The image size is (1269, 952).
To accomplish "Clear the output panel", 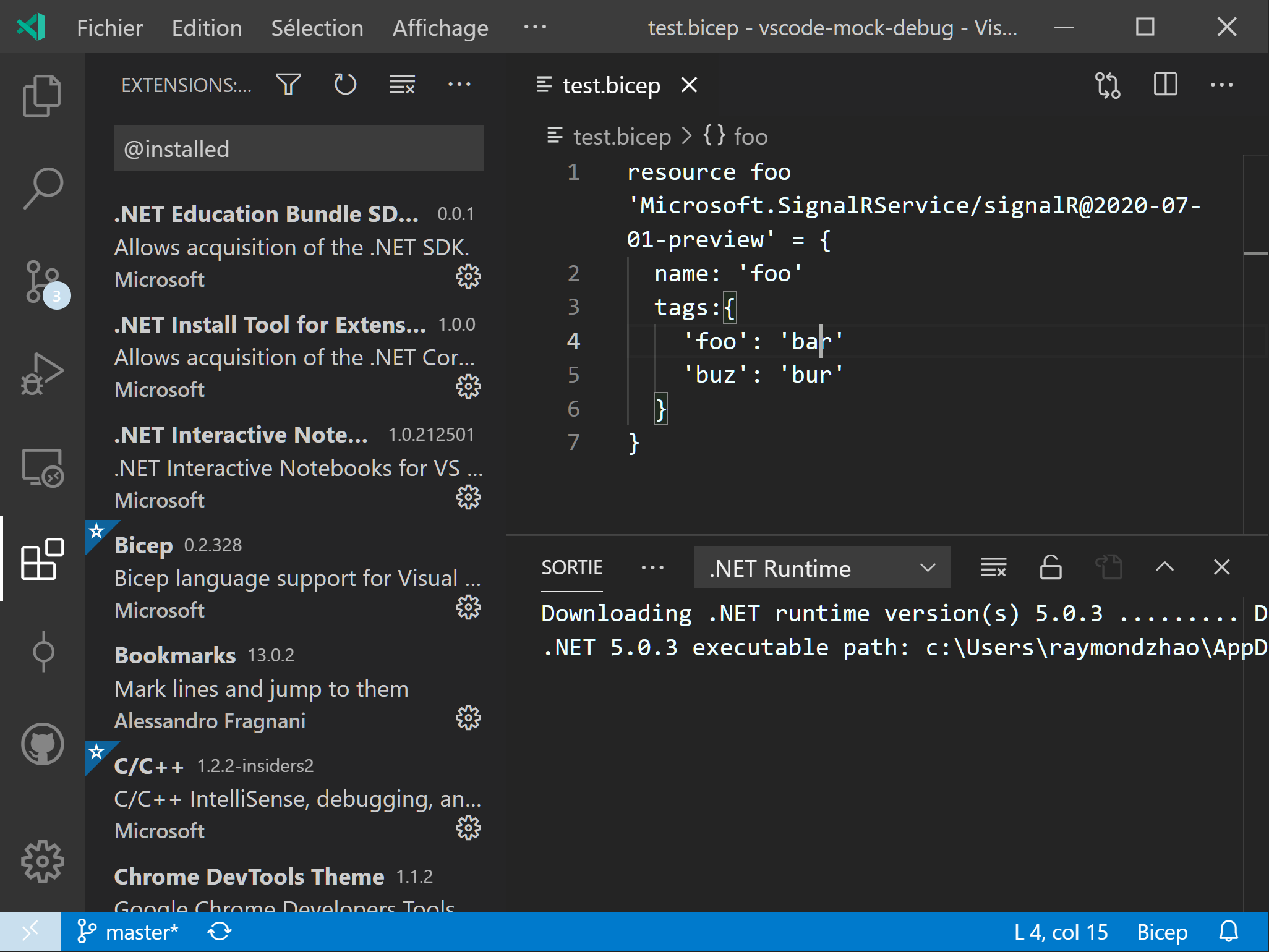I will (x=993, y=567).
